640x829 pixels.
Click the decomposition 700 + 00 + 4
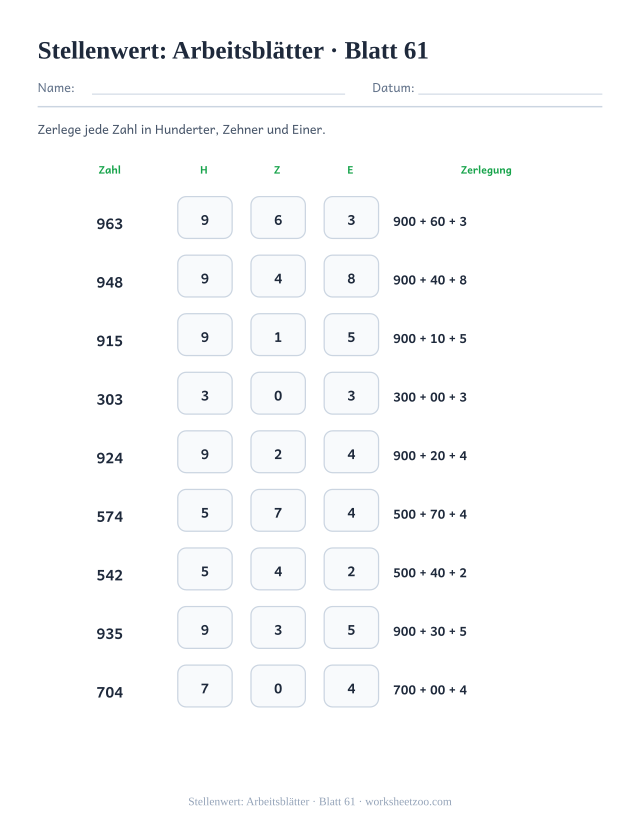(x=430, y=690)
